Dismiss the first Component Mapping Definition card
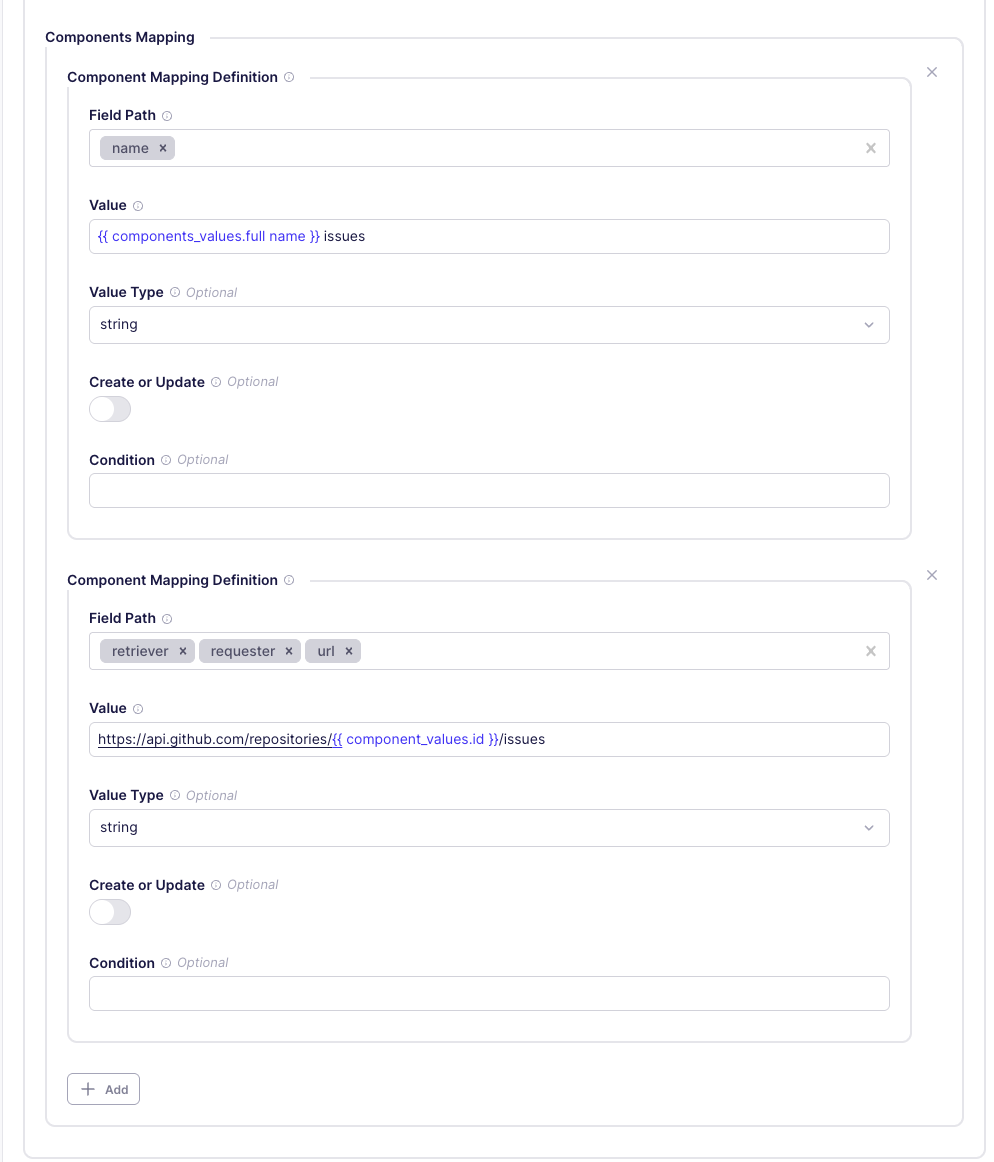994x1162 pixels. [x=932, y=72]
